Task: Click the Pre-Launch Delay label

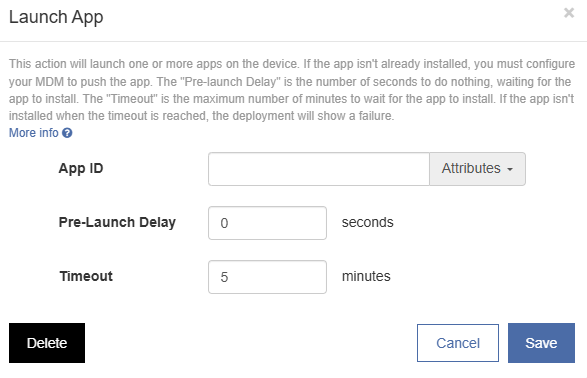Action: [117, 222]
